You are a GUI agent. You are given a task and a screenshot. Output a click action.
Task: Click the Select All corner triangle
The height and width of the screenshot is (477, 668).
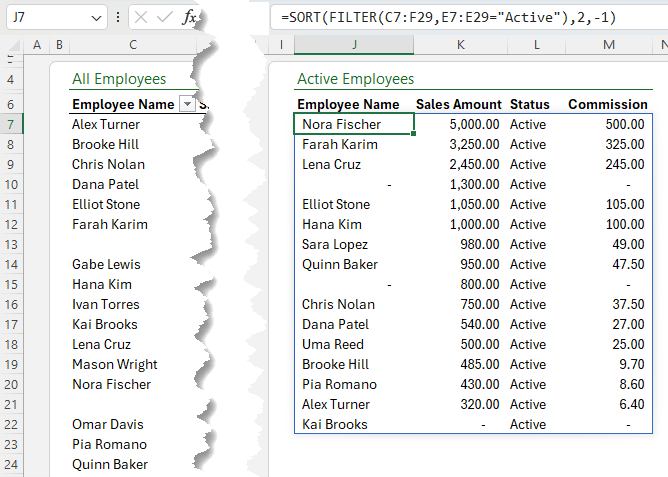point(14,45)
